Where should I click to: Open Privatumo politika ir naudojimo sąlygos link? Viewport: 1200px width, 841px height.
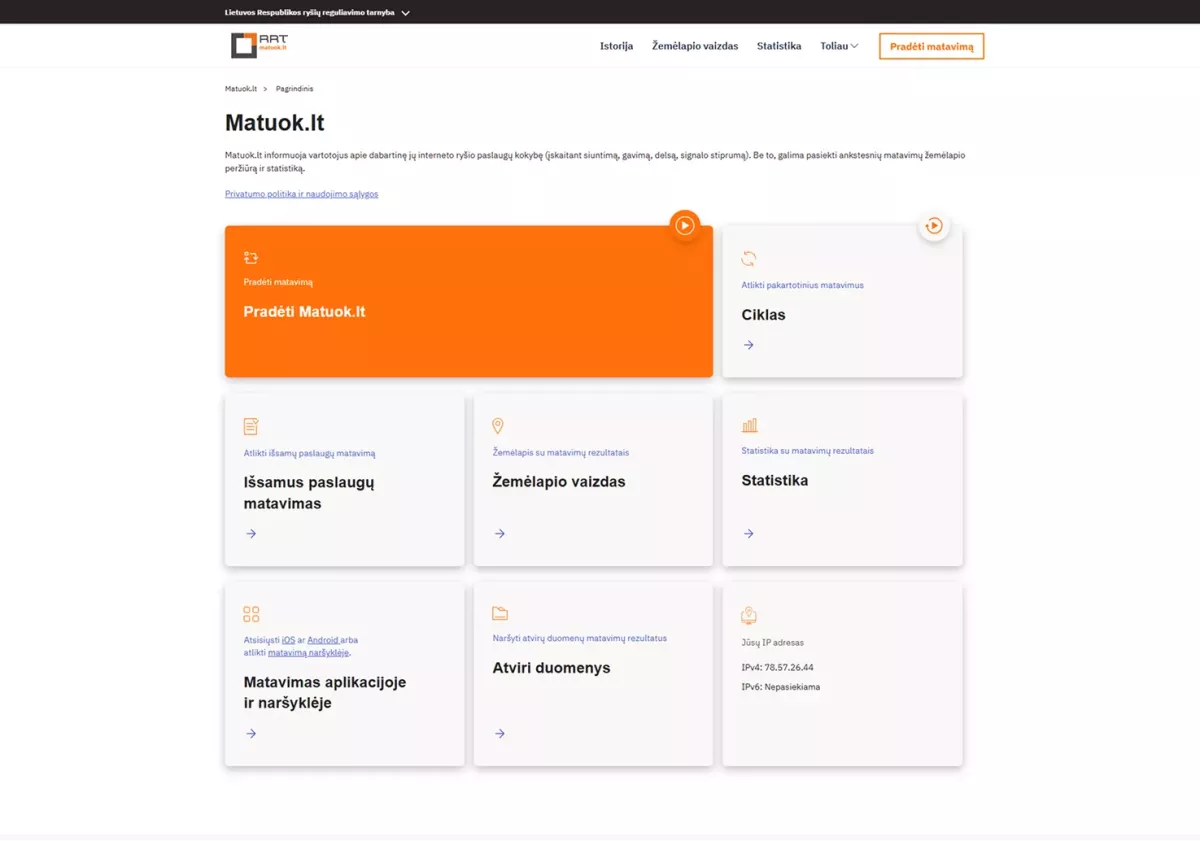coord(302,194)
